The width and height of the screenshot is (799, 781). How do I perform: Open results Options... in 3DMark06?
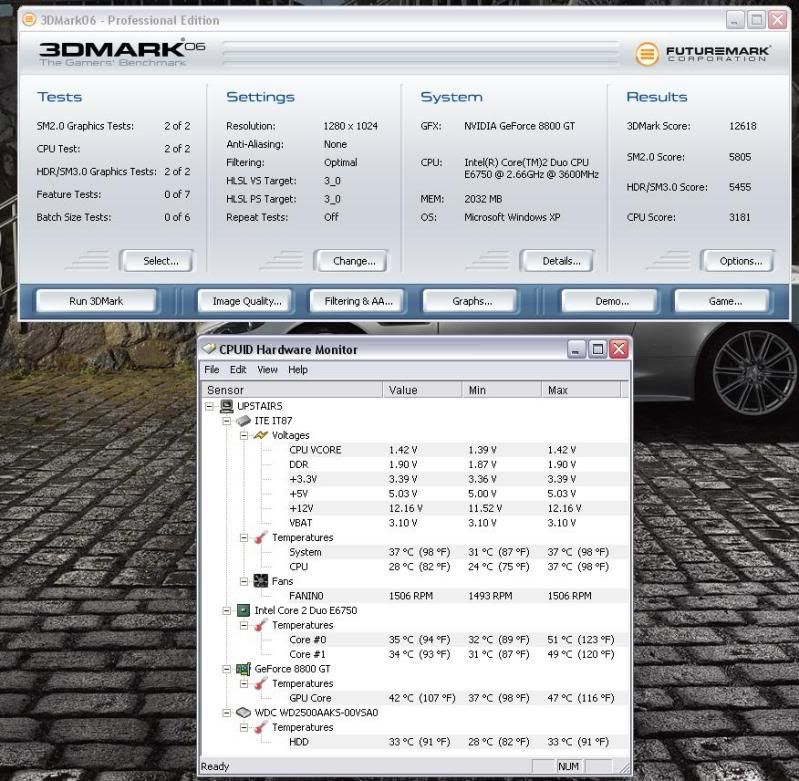click(x=737, y=261)
